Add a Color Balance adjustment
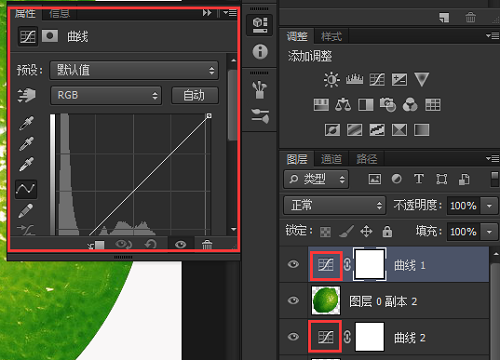 343,105
